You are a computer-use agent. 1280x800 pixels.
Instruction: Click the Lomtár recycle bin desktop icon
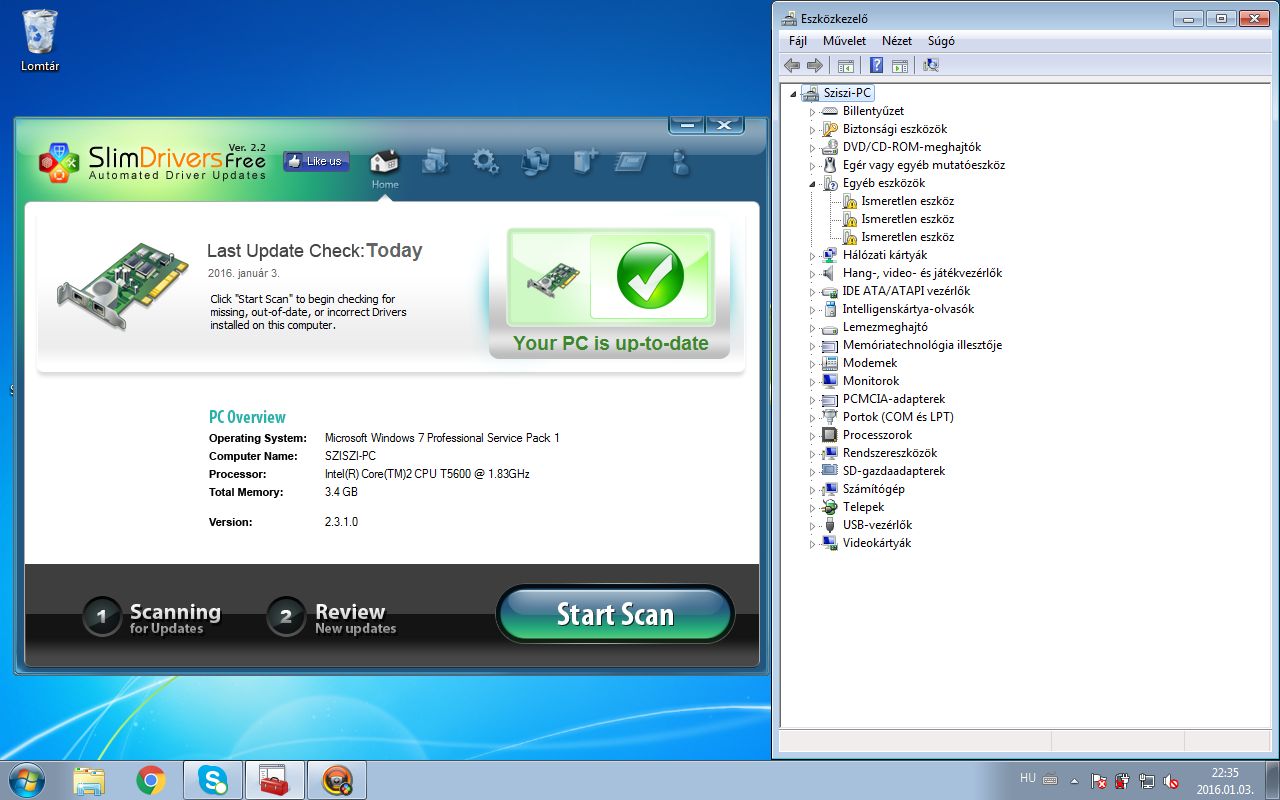coord(40,41)
